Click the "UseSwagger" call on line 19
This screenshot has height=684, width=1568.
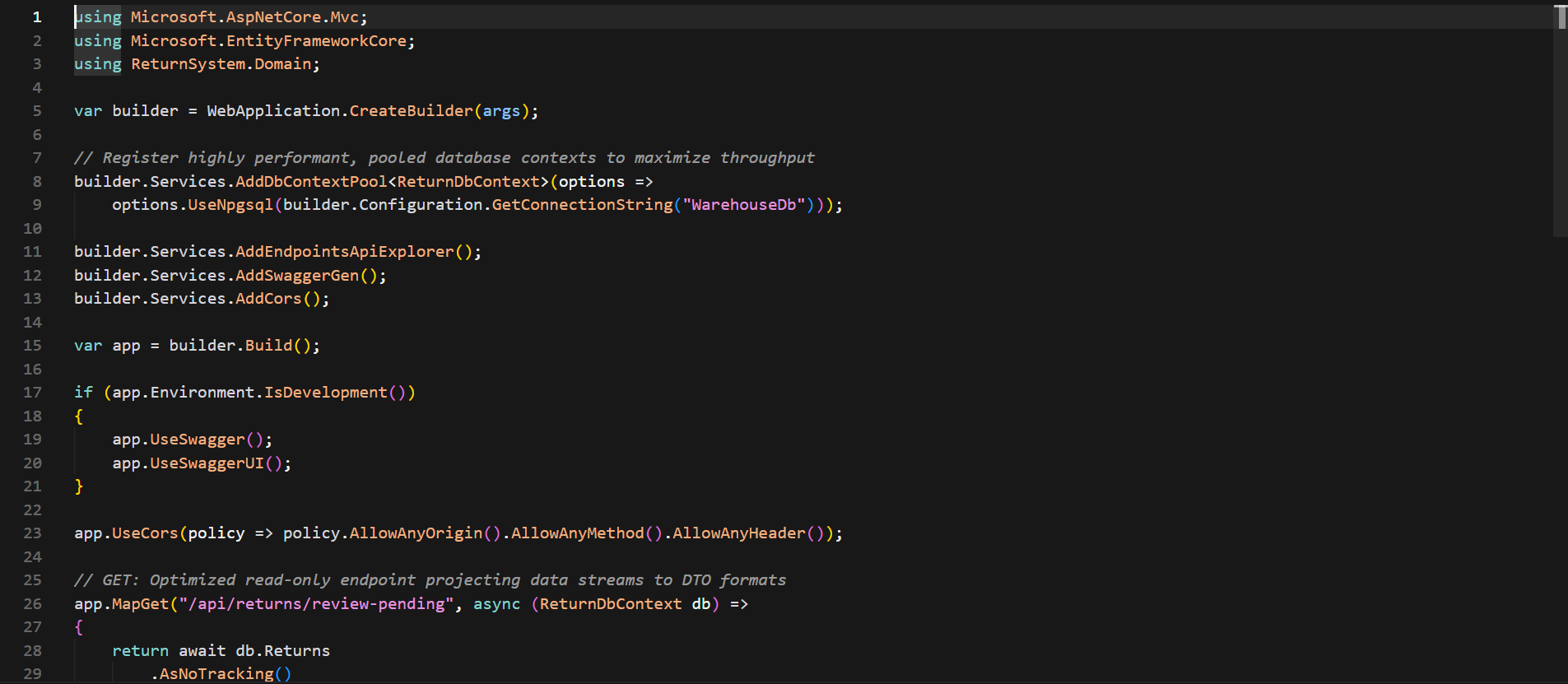tap(198, 440)
